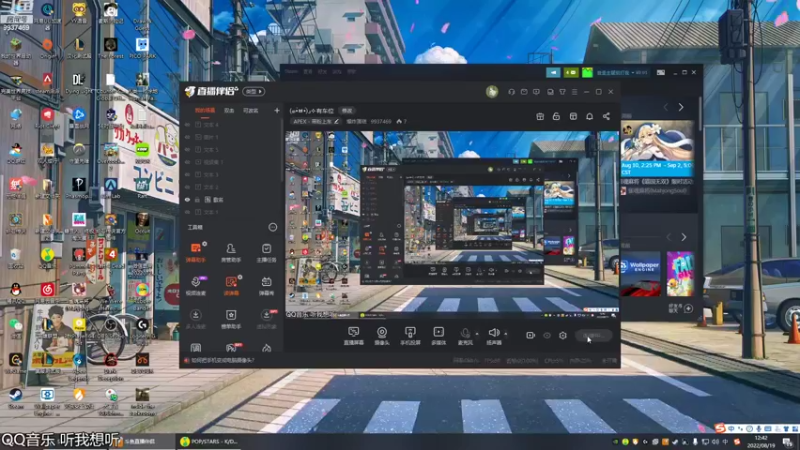Viewport: 800px width, 450px height.
Task: Open the orange highlighted tool in second toolbox row
Action: 231,286
